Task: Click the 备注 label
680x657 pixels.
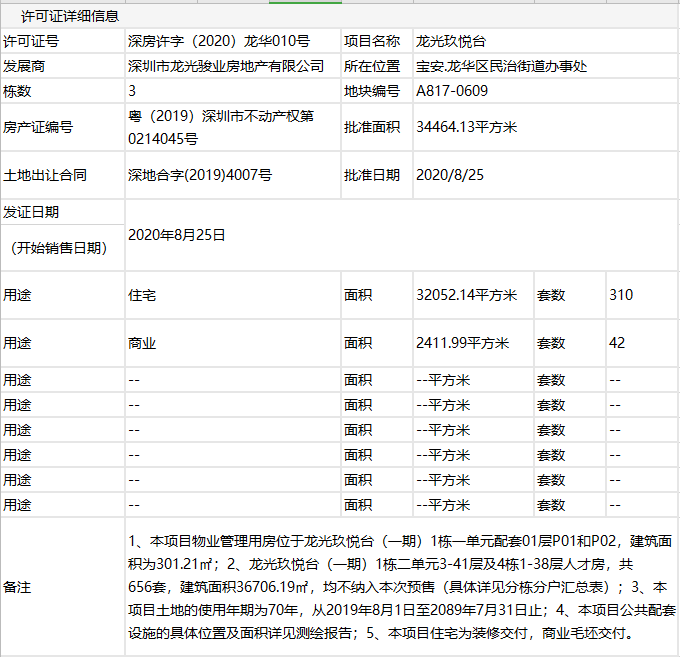Action: (x=17, y=588)
